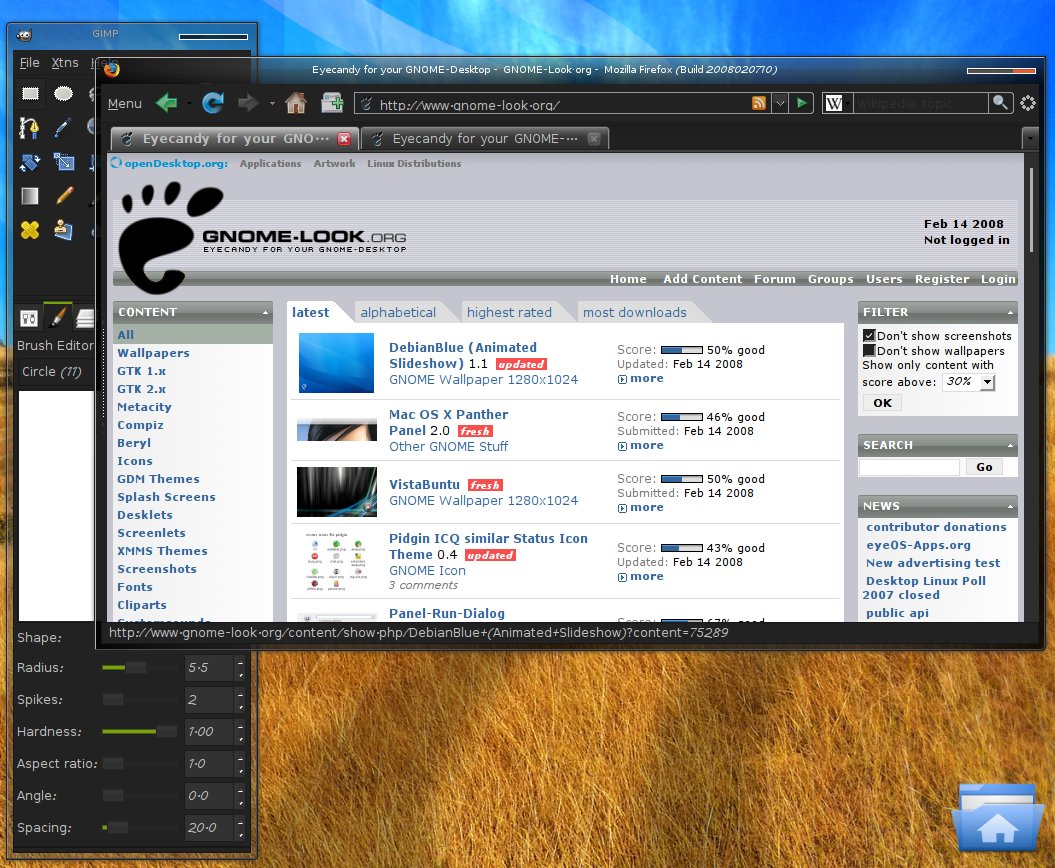
Task: Click throbber gear icon in Firefox toolbar
Action: click(x=1027, y=103)
